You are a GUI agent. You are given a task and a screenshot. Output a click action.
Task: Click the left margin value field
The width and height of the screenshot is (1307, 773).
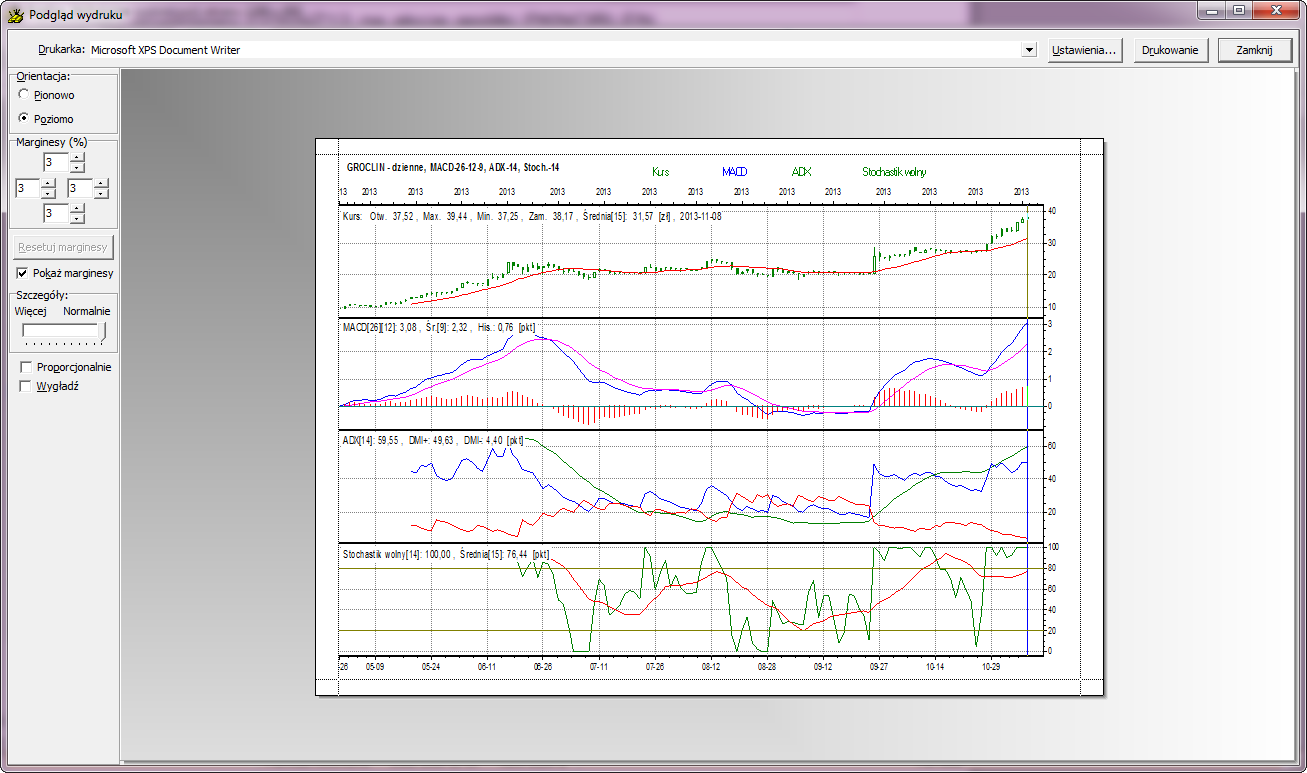tap(27, 188)
